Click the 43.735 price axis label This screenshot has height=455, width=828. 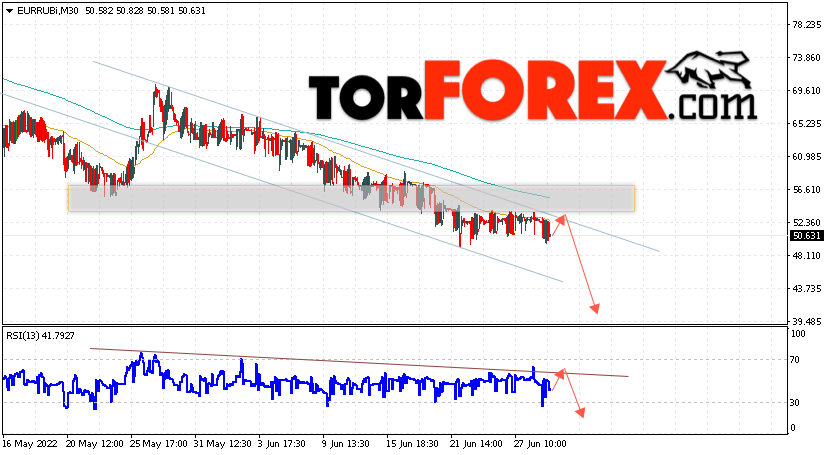pyautogui.click(x=806, y=289)
